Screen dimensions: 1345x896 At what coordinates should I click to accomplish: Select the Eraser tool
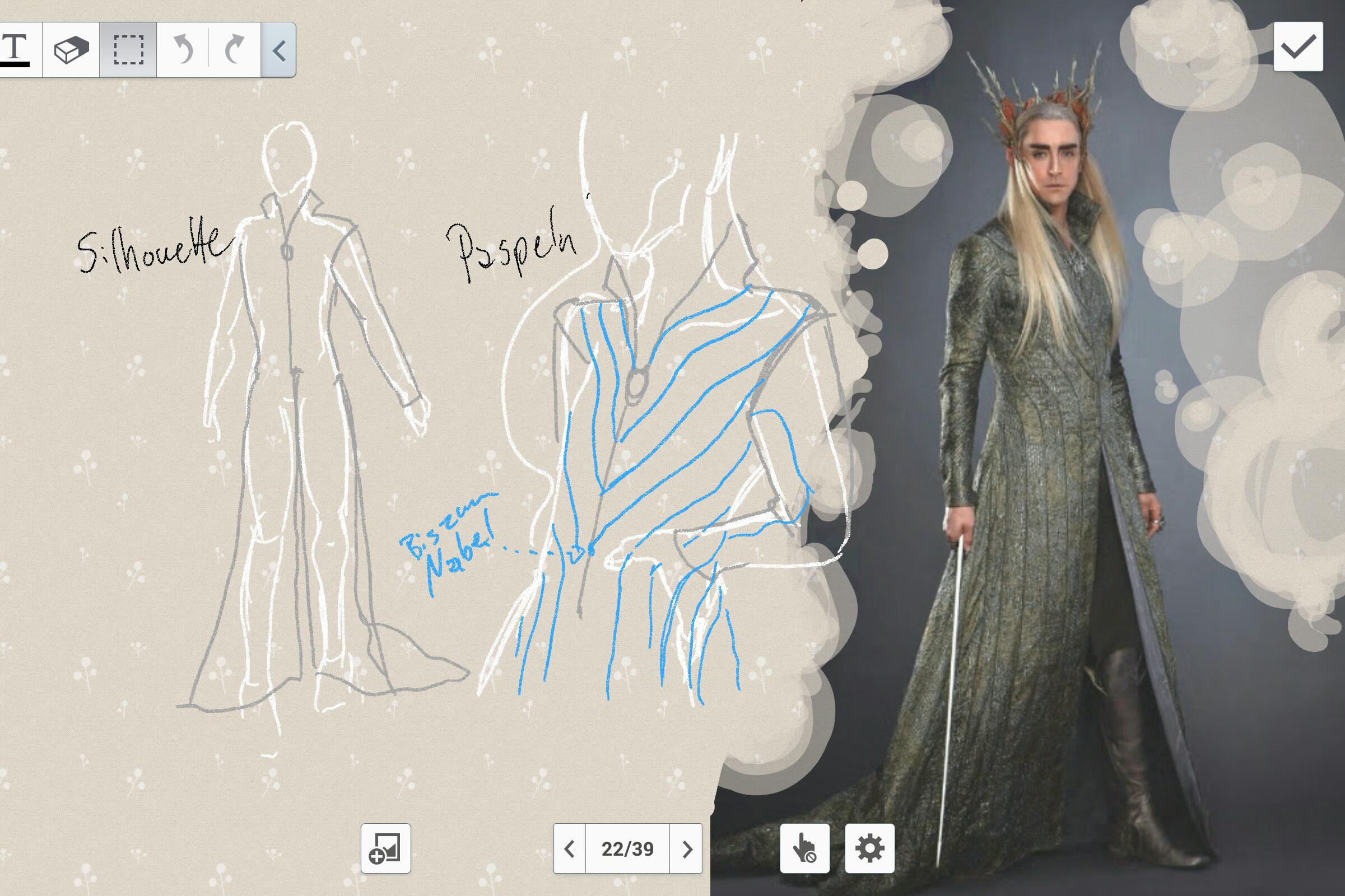click(x=71, y=50)
